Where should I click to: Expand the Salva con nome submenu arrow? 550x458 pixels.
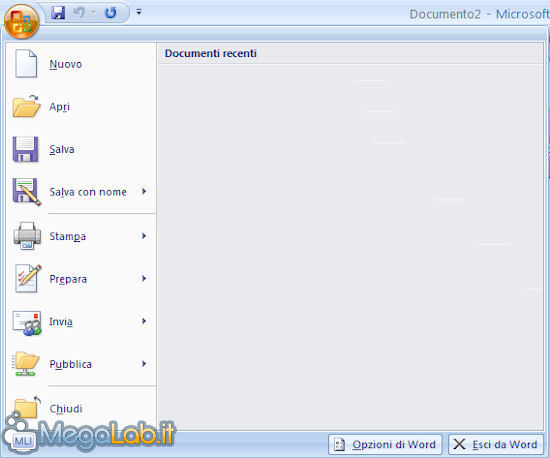pyautogui.click(x=144, y=191)
